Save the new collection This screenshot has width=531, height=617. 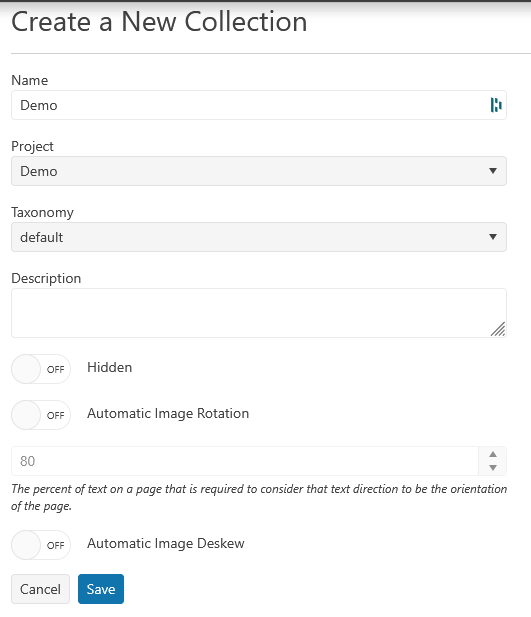[x=101, y=589]
